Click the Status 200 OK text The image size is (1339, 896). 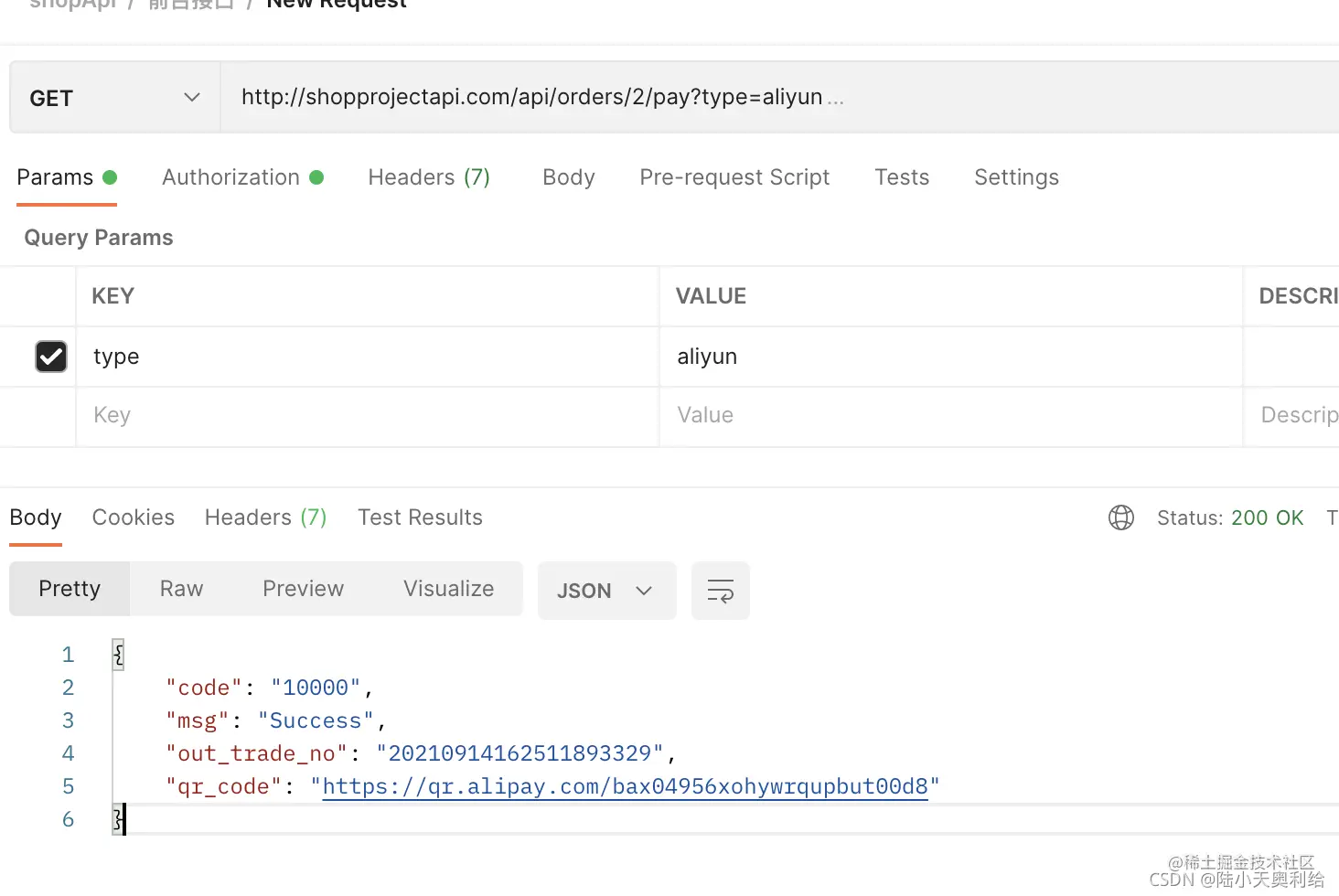pyautogui.click(x=1230, y=517)
